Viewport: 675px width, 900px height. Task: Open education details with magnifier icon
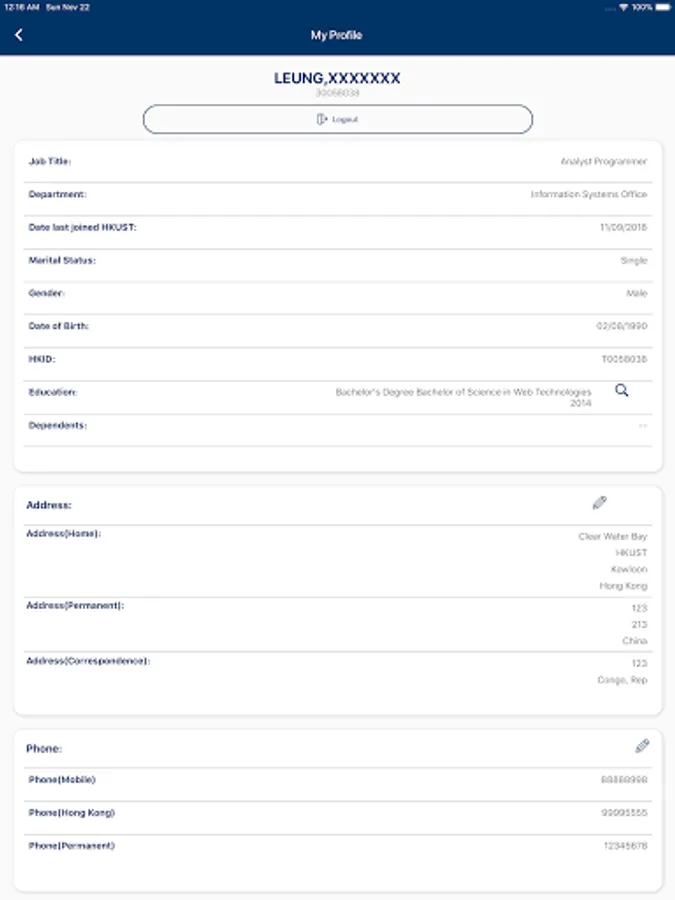pyautogui.click(x=622, y=391)
